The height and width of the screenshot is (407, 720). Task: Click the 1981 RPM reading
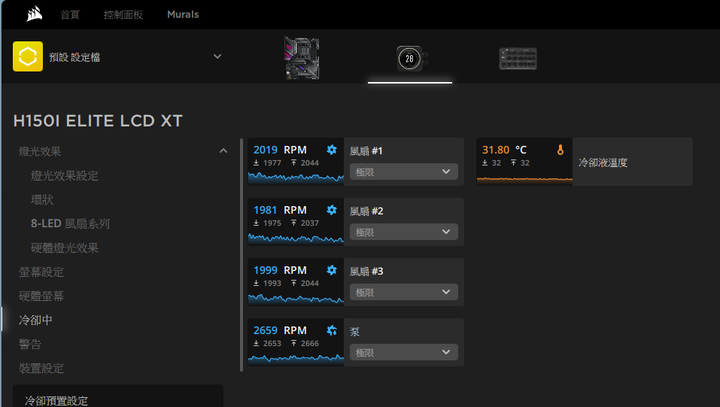pos(280,210)
